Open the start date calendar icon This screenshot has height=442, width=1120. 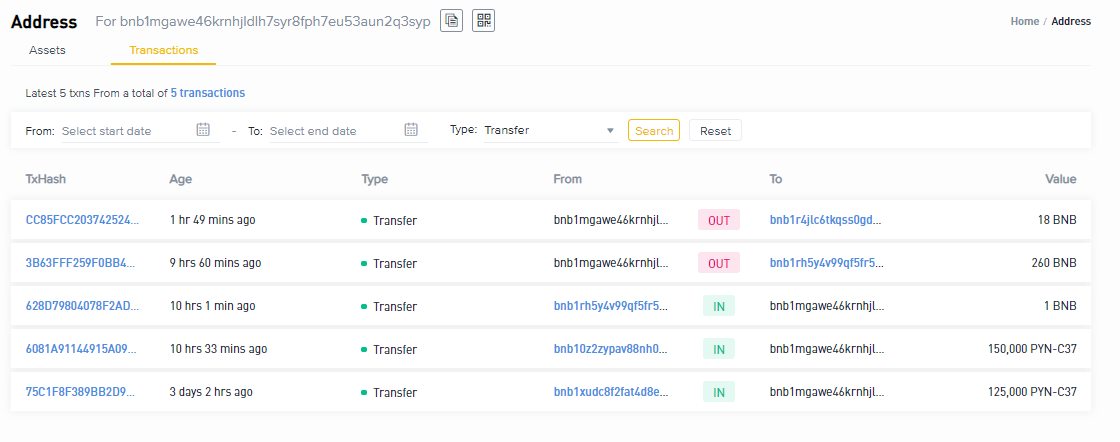coord(203,129)
